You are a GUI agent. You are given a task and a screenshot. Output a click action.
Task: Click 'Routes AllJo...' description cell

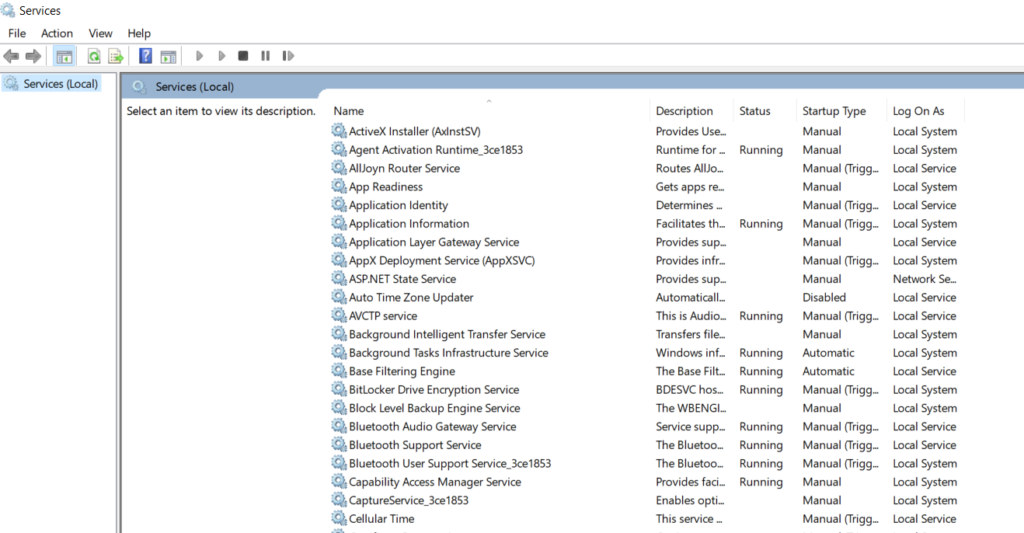click(690, 169)
